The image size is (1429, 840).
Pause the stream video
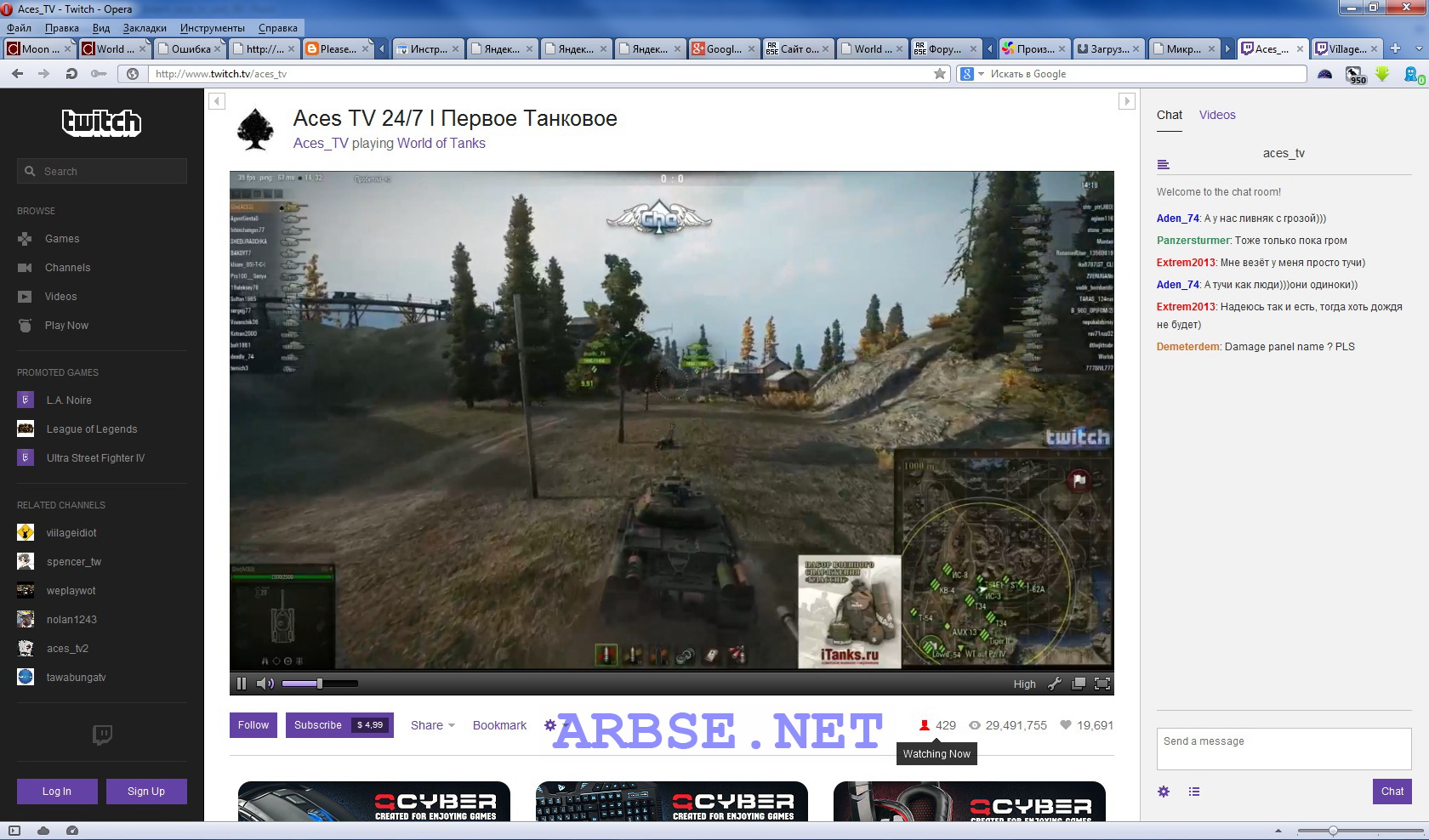tap(242, 684)
